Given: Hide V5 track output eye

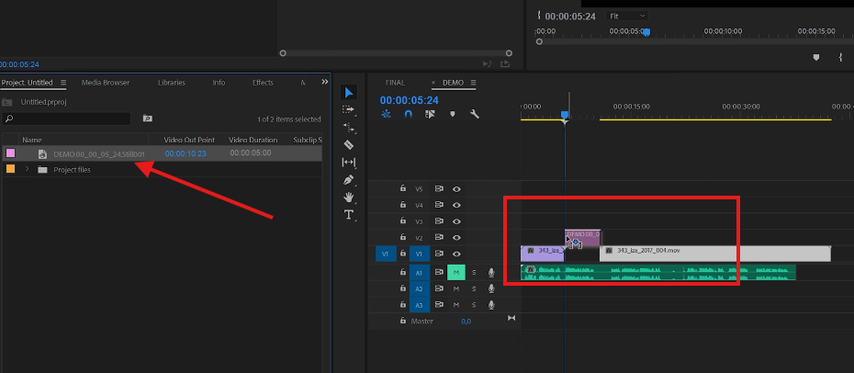Looking at the screenshot, I should click(457, 189).
